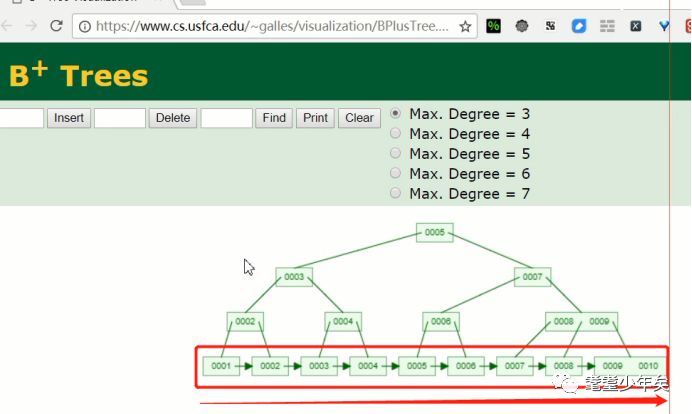Image resolution: width=692 pixels, height=414 pixels.
Task: Click leaf node 0003 in bottom row
Action: point(319,366)
